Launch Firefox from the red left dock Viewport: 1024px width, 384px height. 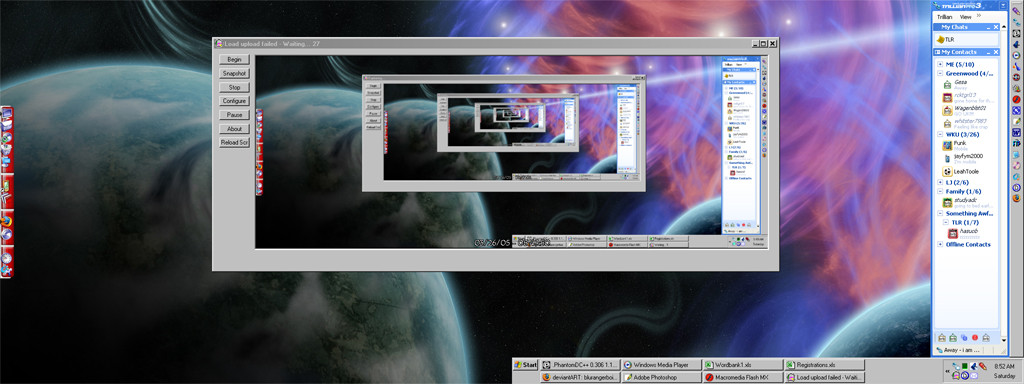pyautogui.click(x=7, y=221)
